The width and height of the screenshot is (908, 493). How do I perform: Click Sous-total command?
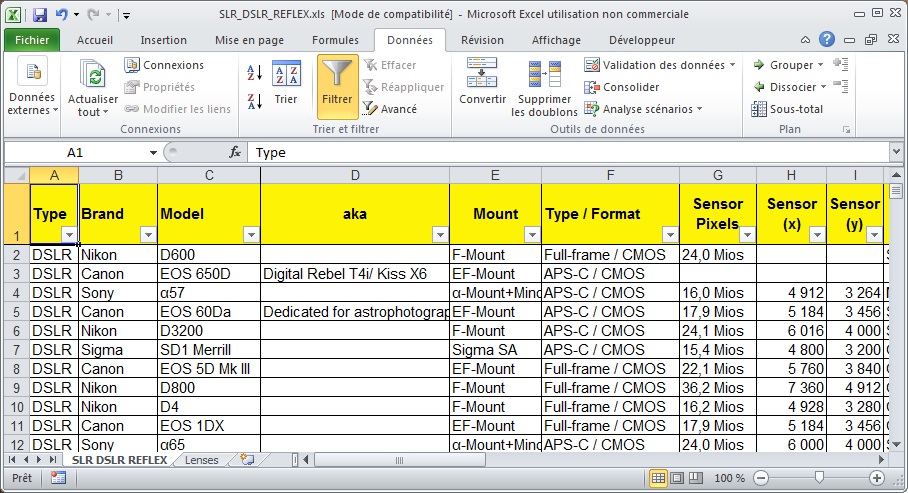click(x=787, y=109)
